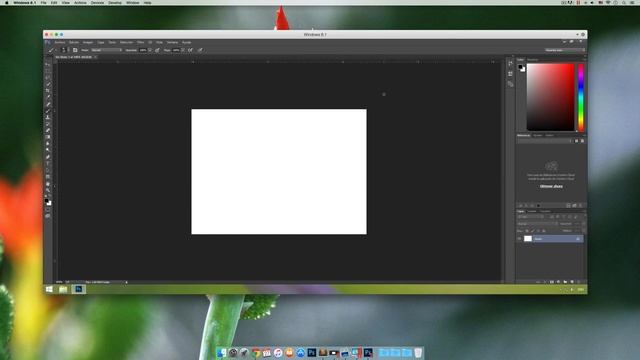Toggle the Brush panel from options bar
640x360 pixels.
(75, 50)
